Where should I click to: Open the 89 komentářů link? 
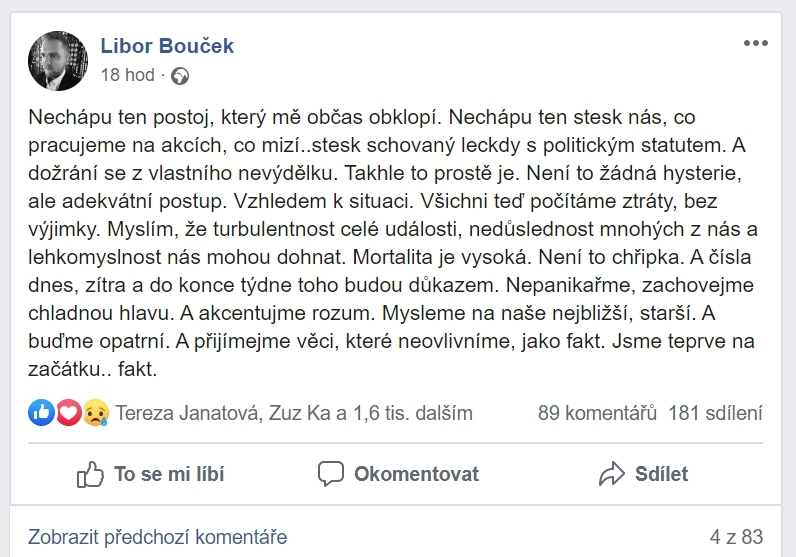click(597, 413)
